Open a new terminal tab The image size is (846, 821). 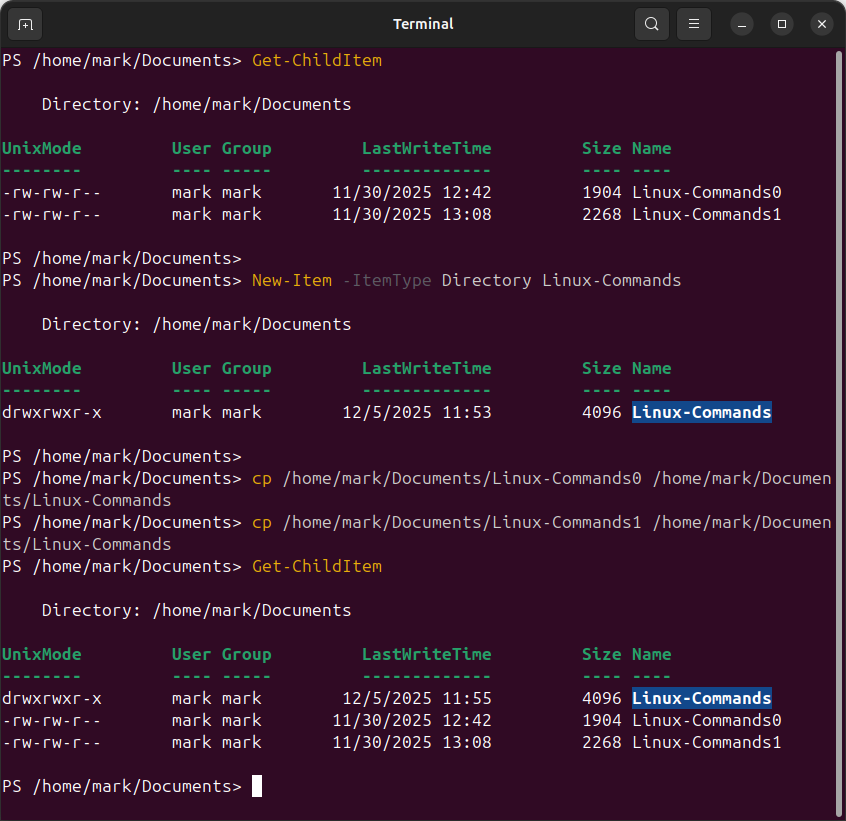[25, 24]
